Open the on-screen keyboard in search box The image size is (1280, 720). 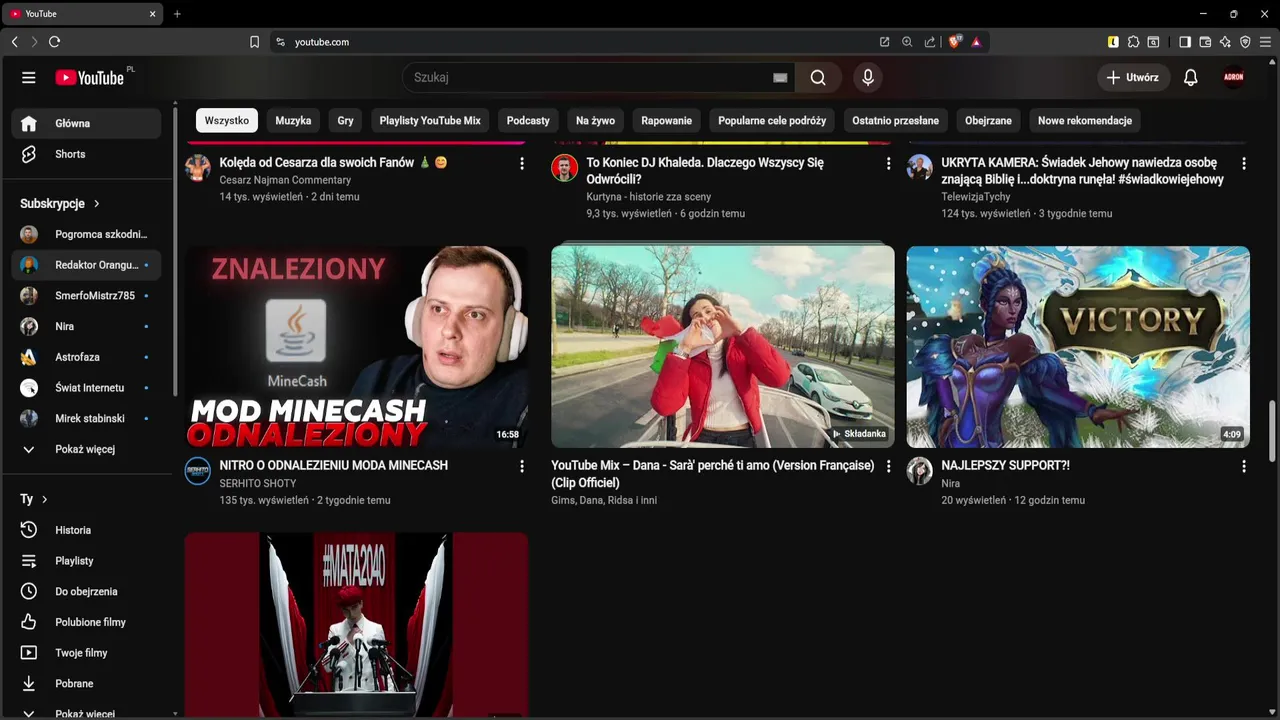[780, 78]
